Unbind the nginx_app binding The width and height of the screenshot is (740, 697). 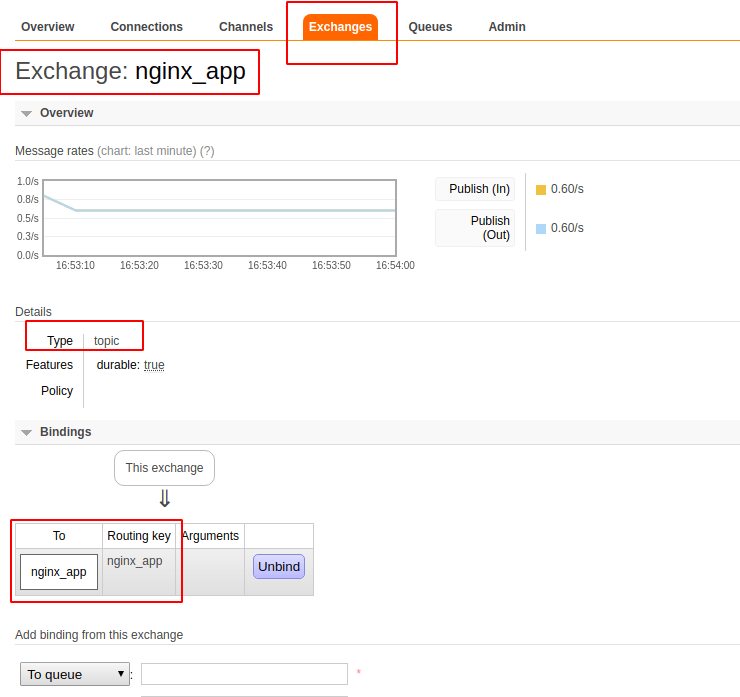coord(279,566)
